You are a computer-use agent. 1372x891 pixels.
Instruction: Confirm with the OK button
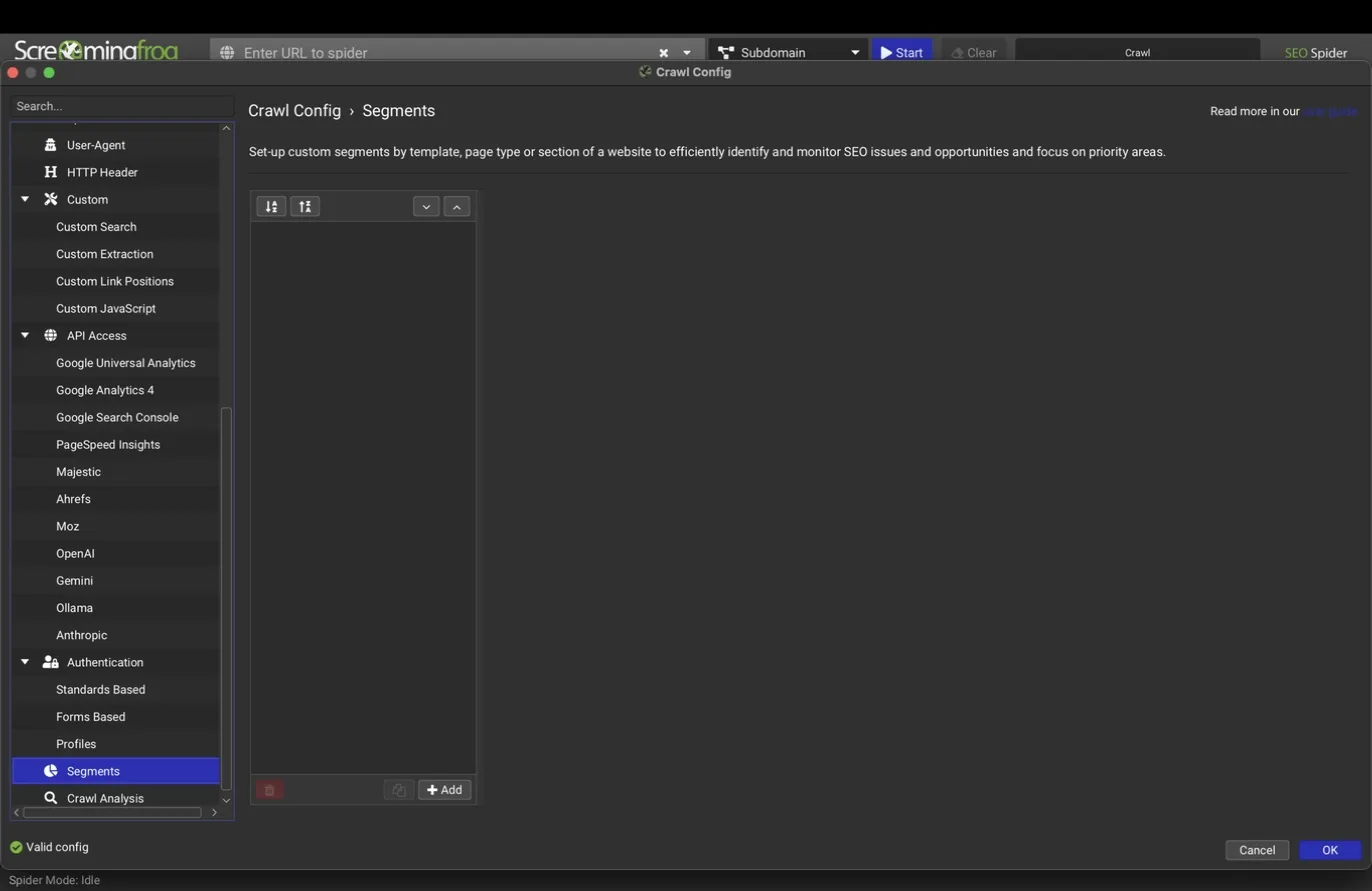coord(1330,850)
